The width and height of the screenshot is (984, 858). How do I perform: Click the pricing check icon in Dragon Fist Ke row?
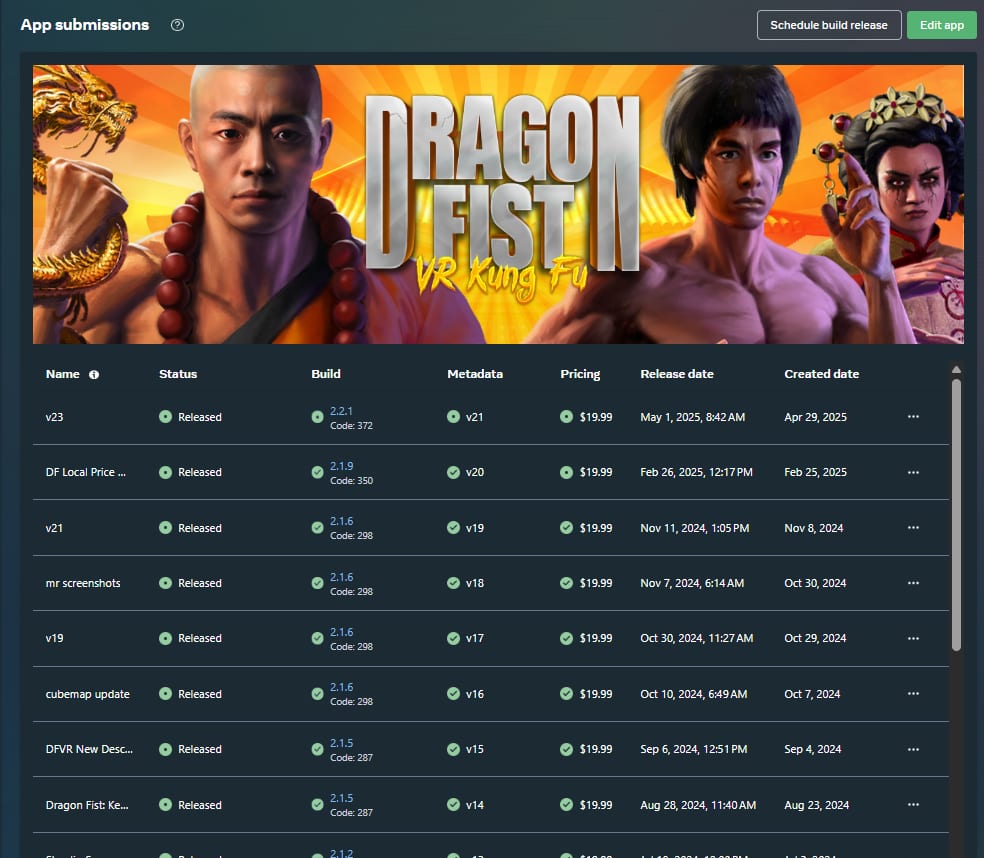pos(566,805)
